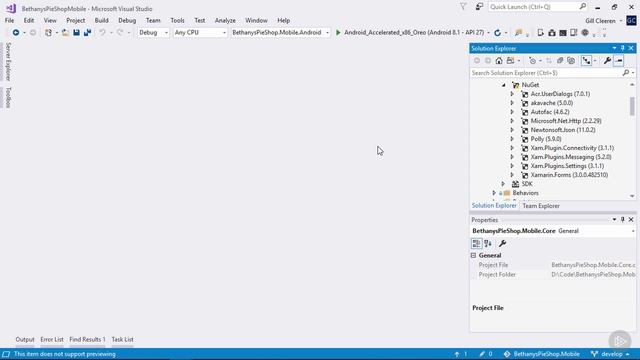Open the Analyze menu
The height and width of the screenshot is (360, 640).
[x=225, y=20]
